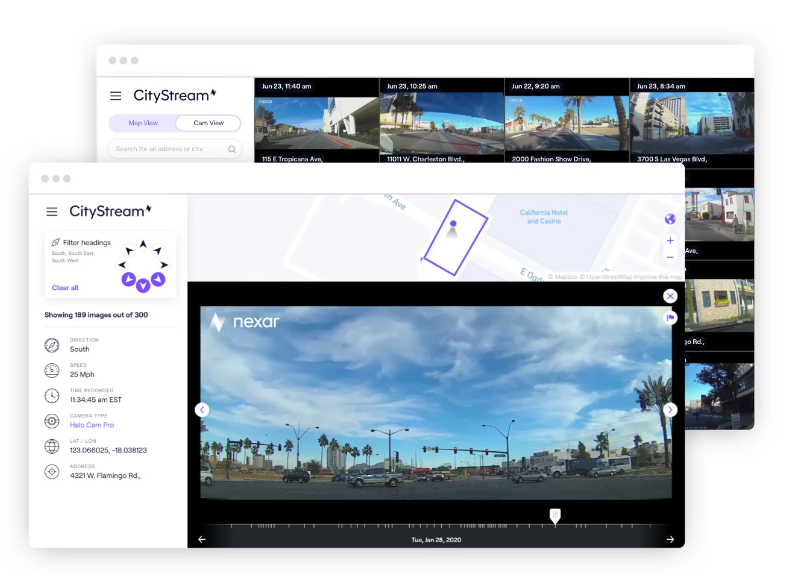Toggle the North West heading filter arrow
Viewport: 786px width, 583px height.
click(129, 251)
